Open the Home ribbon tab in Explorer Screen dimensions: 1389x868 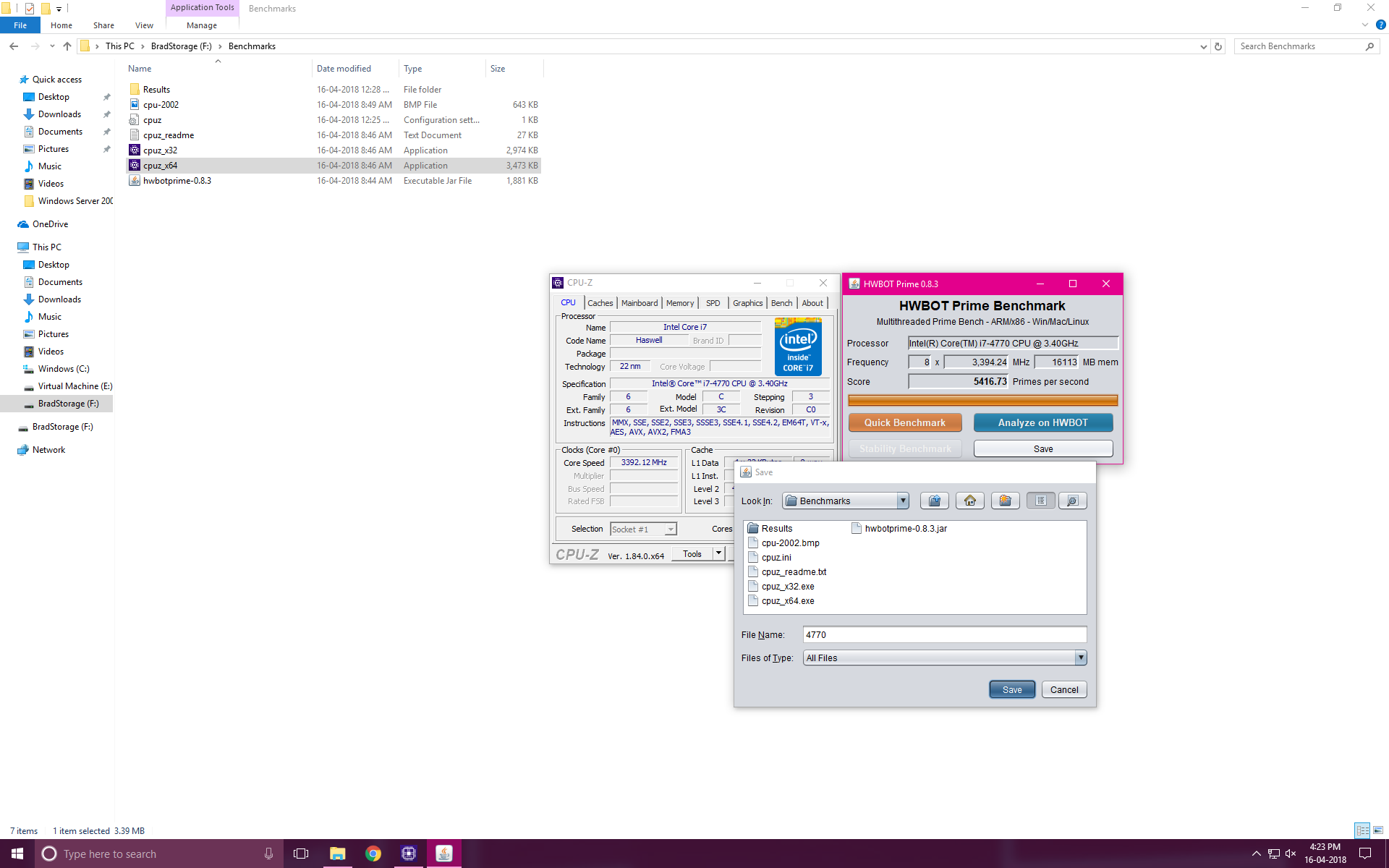point(61,25)
